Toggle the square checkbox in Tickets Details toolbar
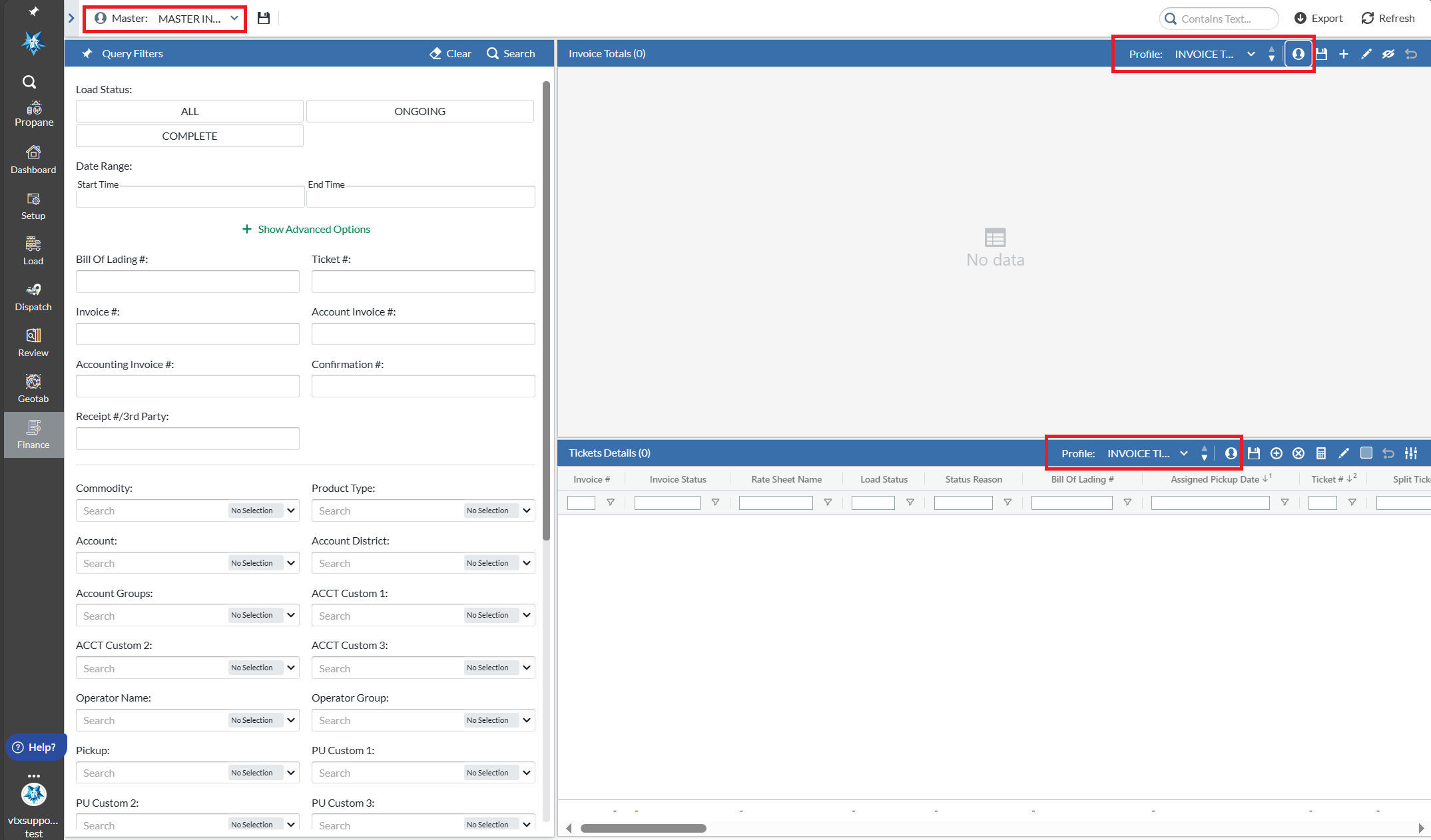This screenshot has width=1431, height=840. coord(1366,453)
